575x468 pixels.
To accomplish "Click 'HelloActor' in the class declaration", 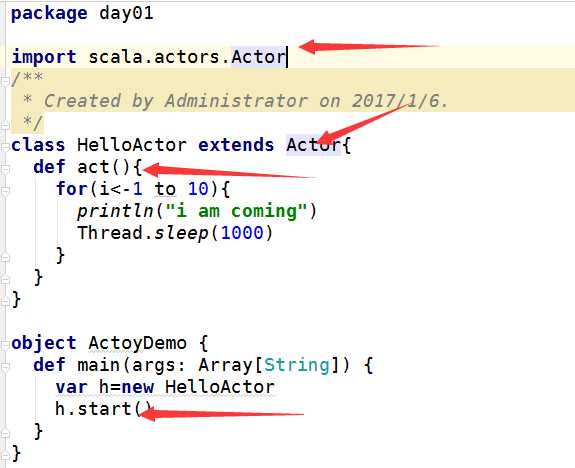I will coord(132,145).
